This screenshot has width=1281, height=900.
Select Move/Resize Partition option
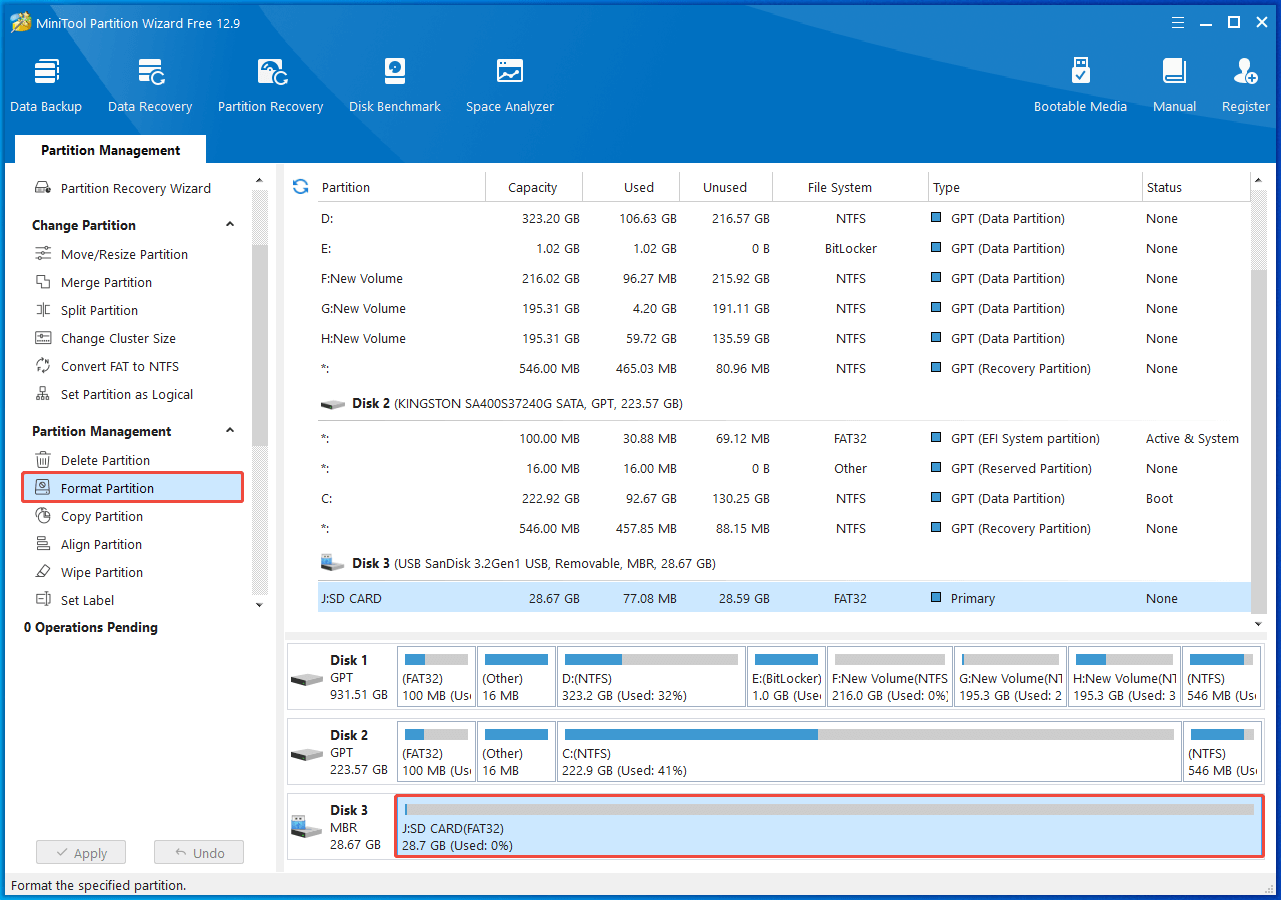point(124,254)
